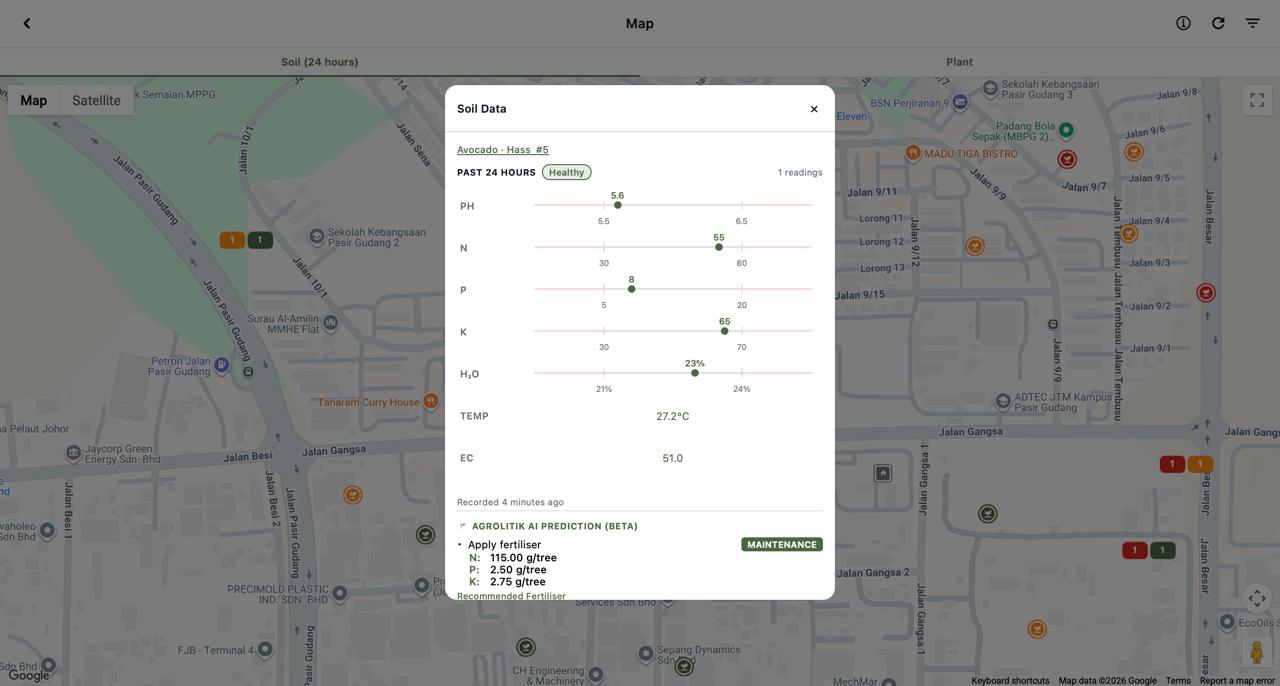Image resolution: width=1280 pixels, height=686 pixels.
Task: Select orange plant marker near Jalan 9/4
Action: click(1128, 233)
